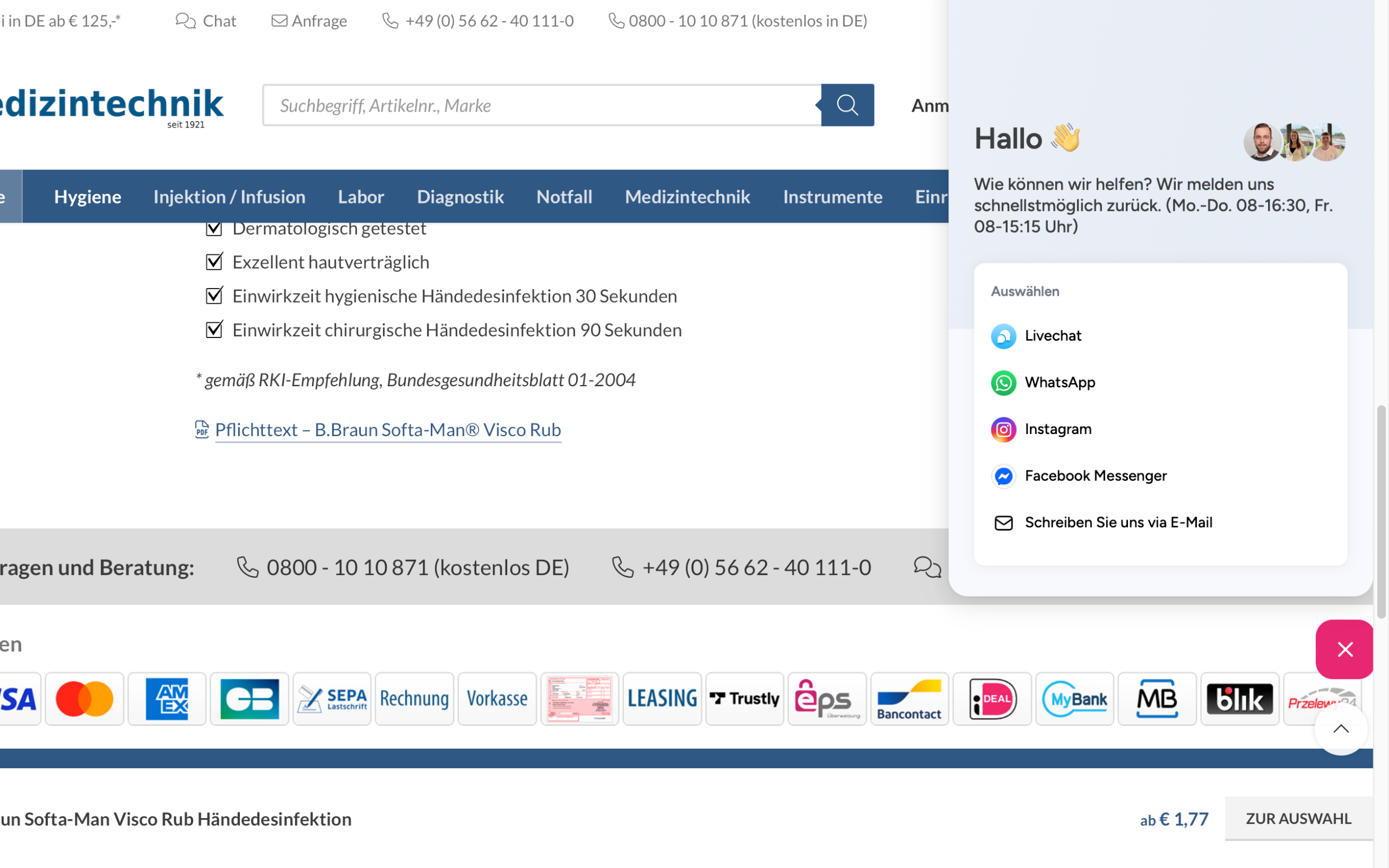Click +49 number in grey contact bar
This screenshot has height=868, width=1389.
click(x=742, y=567)
